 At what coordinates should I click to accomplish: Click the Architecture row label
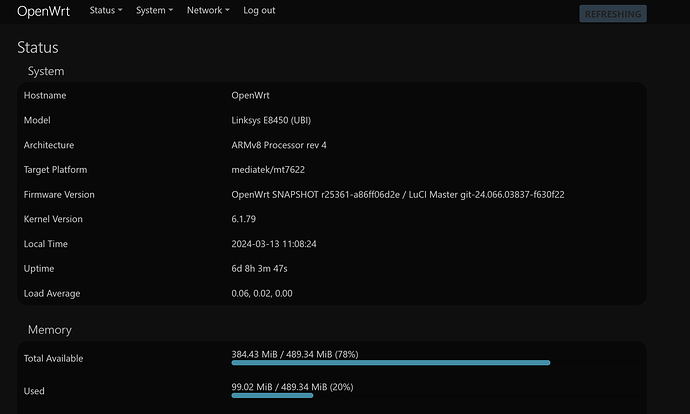pyautogui.click(x=49, y=145)
